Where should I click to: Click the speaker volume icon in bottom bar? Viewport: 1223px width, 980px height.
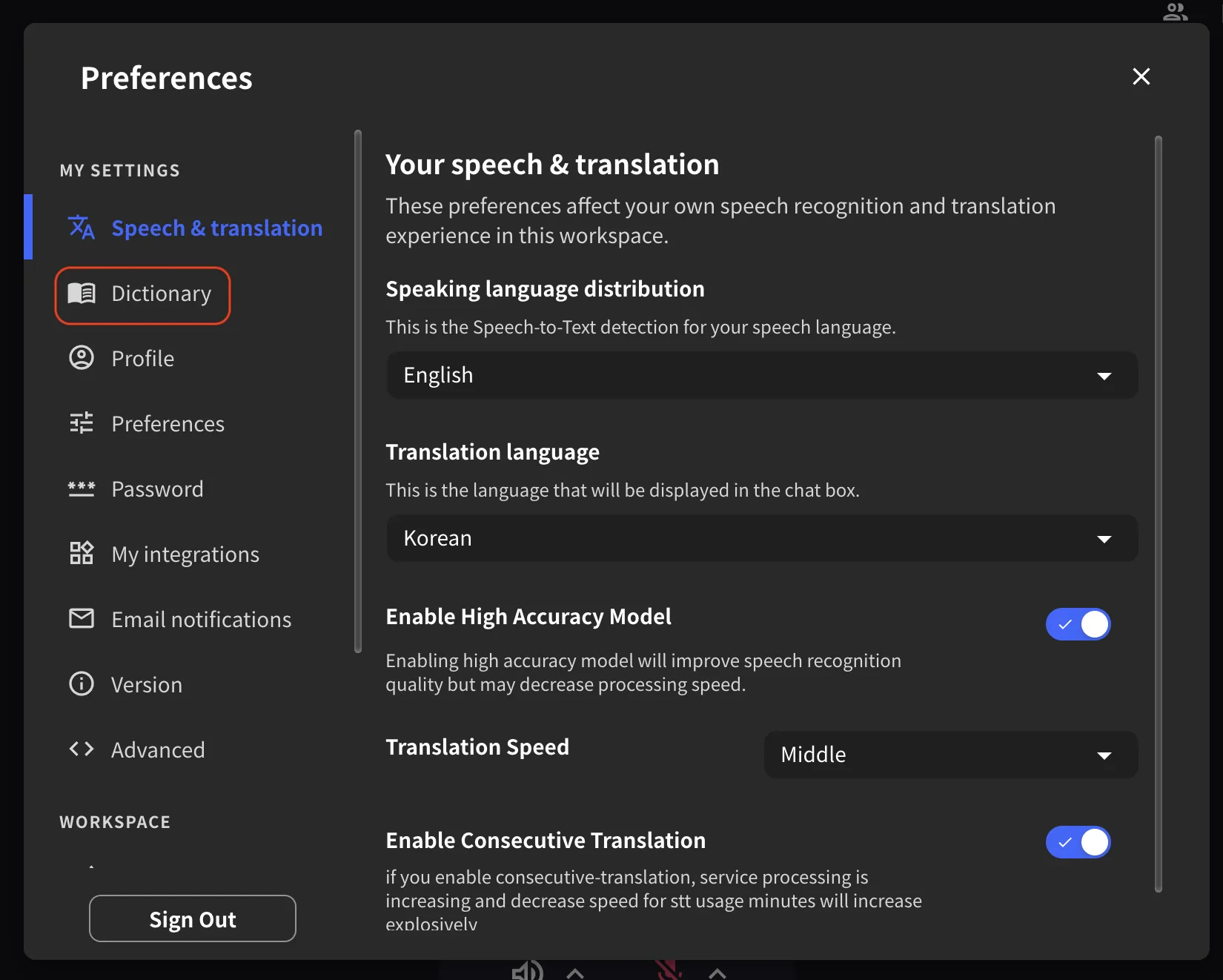click(x=527, y=970)
